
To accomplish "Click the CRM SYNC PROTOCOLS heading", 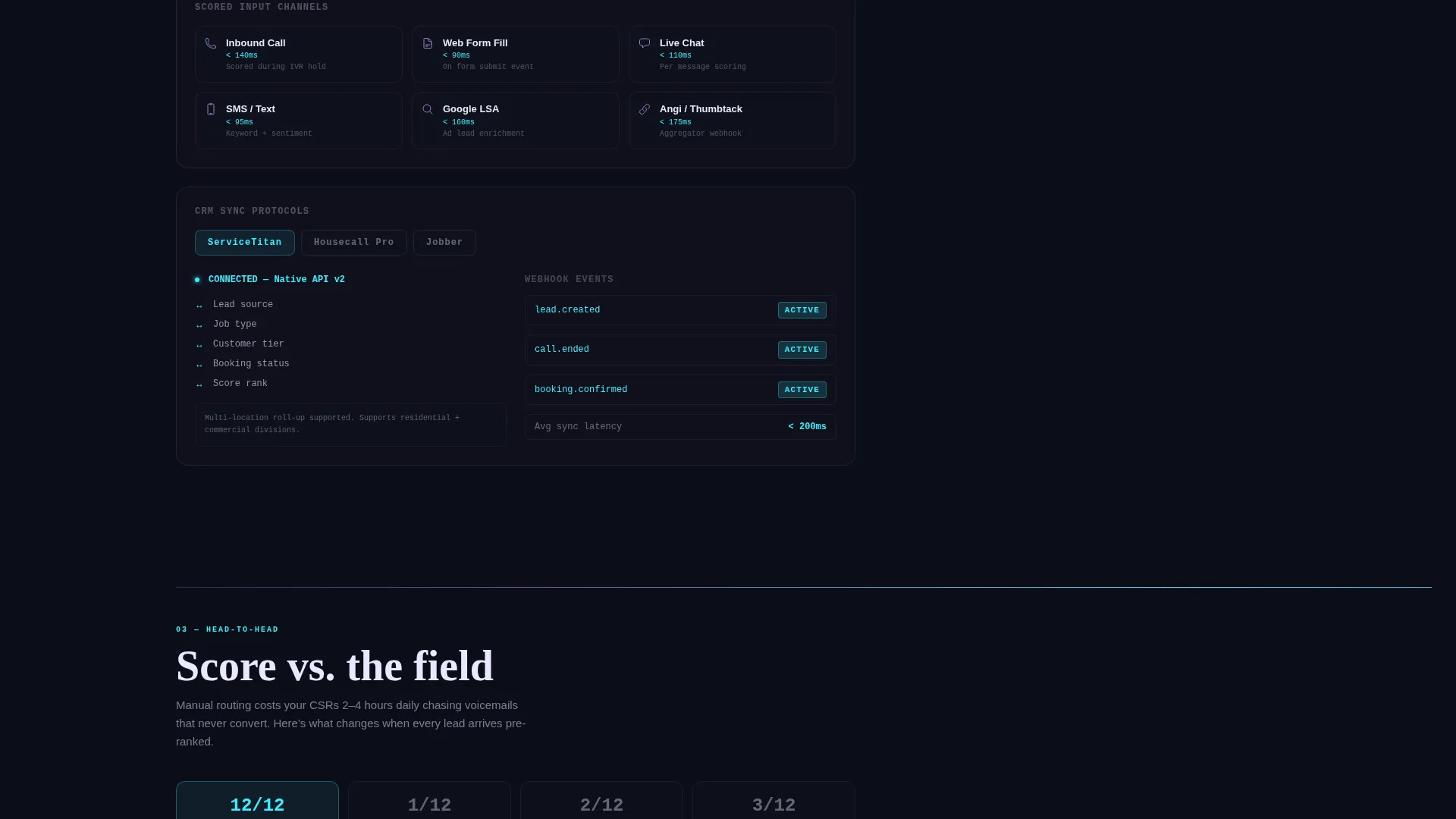I will [x=252, y=212].
